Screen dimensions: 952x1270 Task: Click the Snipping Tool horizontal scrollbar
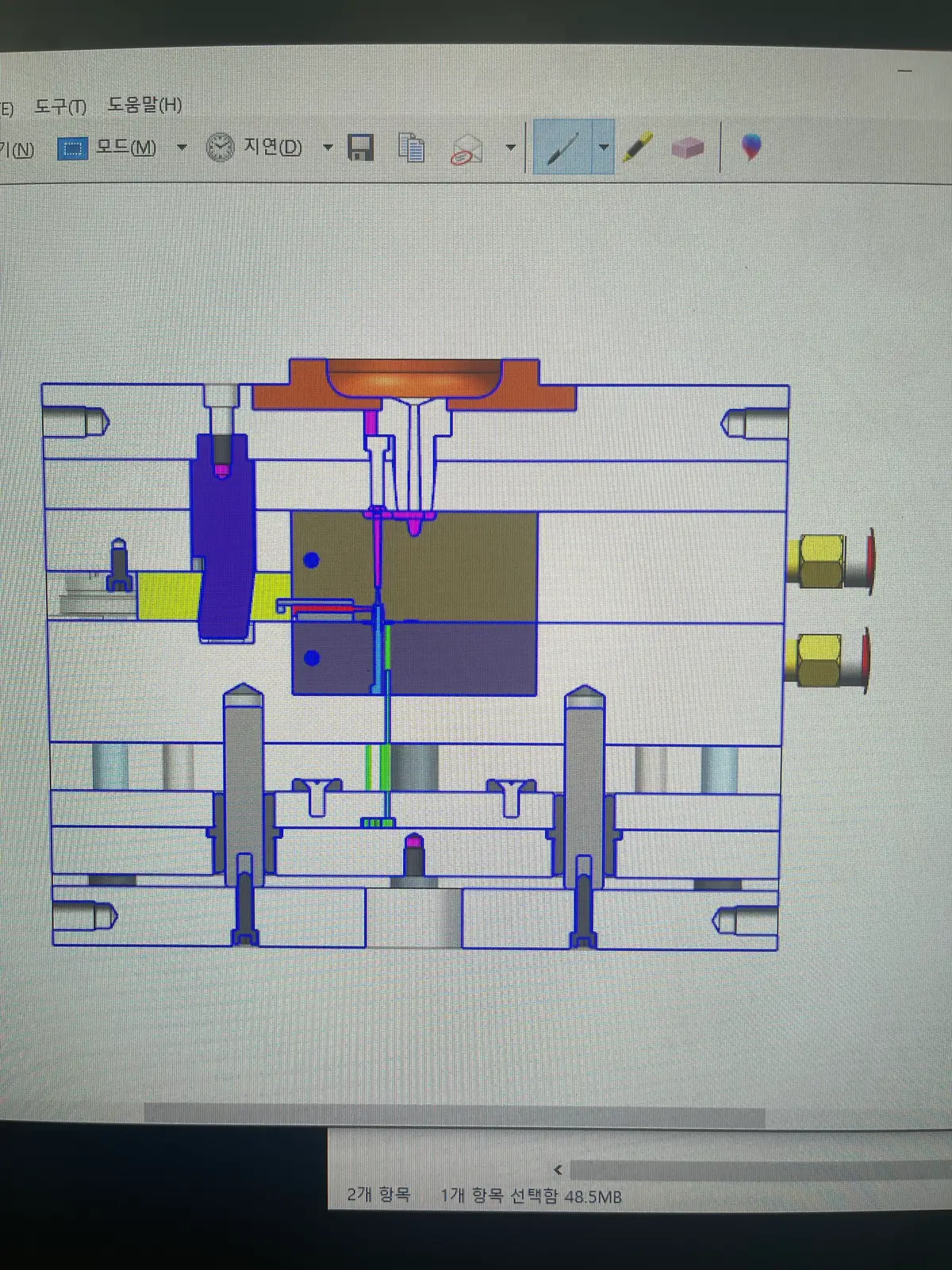click(455, 1115)
